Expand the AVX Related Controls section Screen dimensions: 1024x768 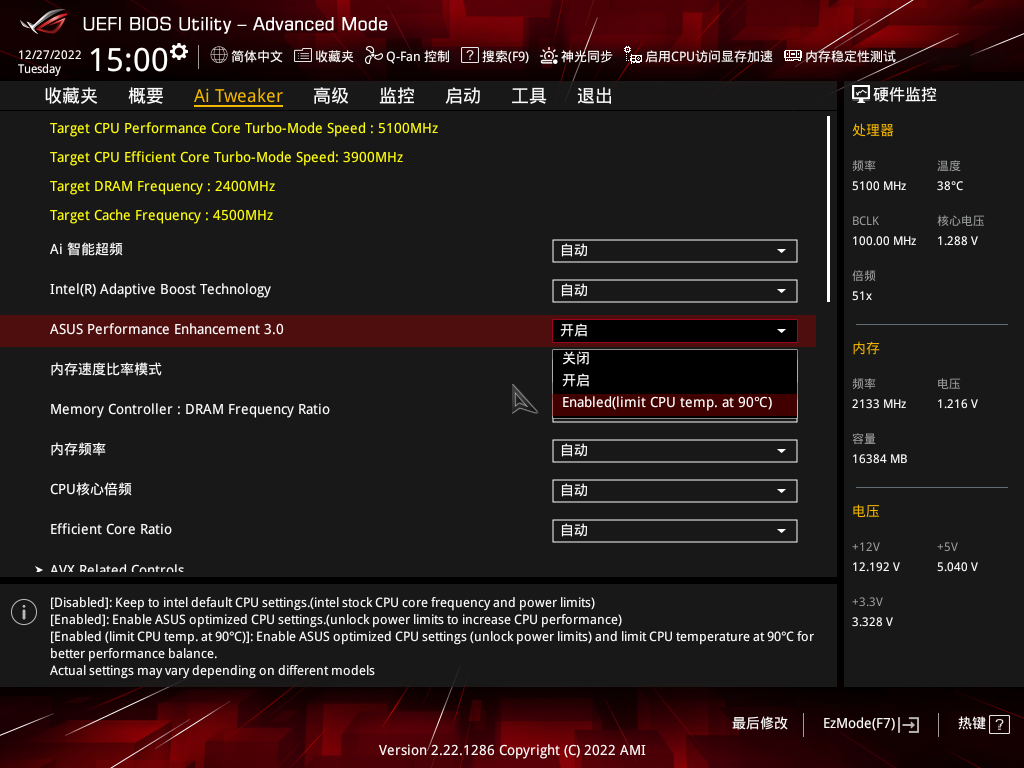tap(117, 567)
